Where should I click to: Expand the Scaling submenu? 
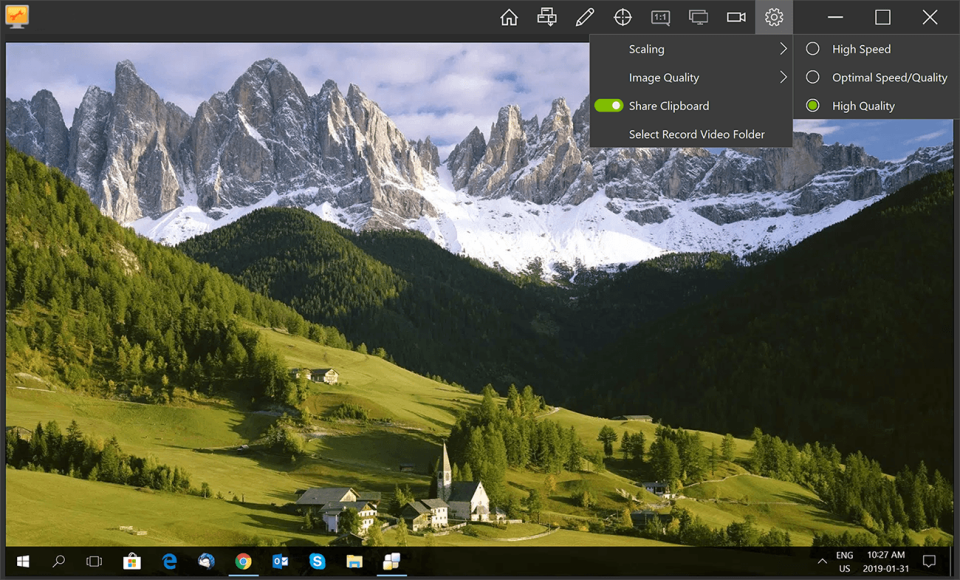[x=646, y=48]
